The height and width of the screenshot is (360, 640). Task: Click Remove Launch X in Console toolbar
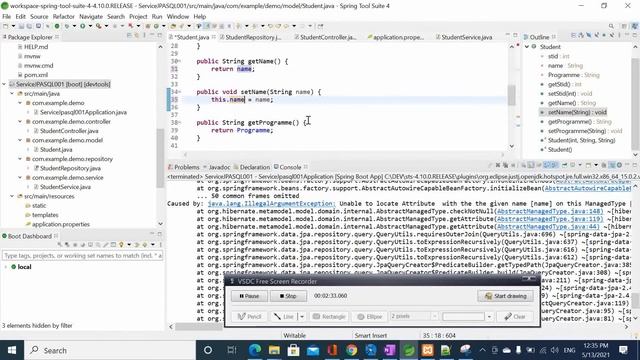(x=498, y=165)
